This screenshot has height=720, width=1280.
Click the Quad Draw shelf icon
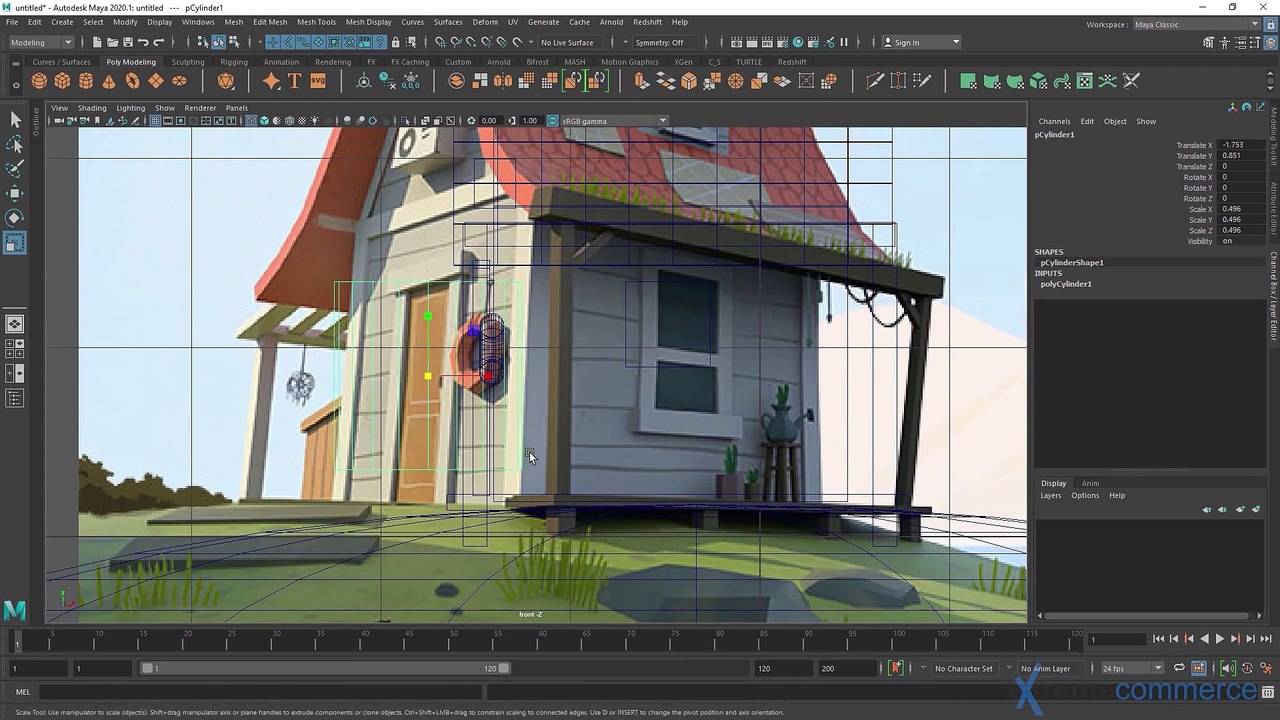click(x=922, y=81)
